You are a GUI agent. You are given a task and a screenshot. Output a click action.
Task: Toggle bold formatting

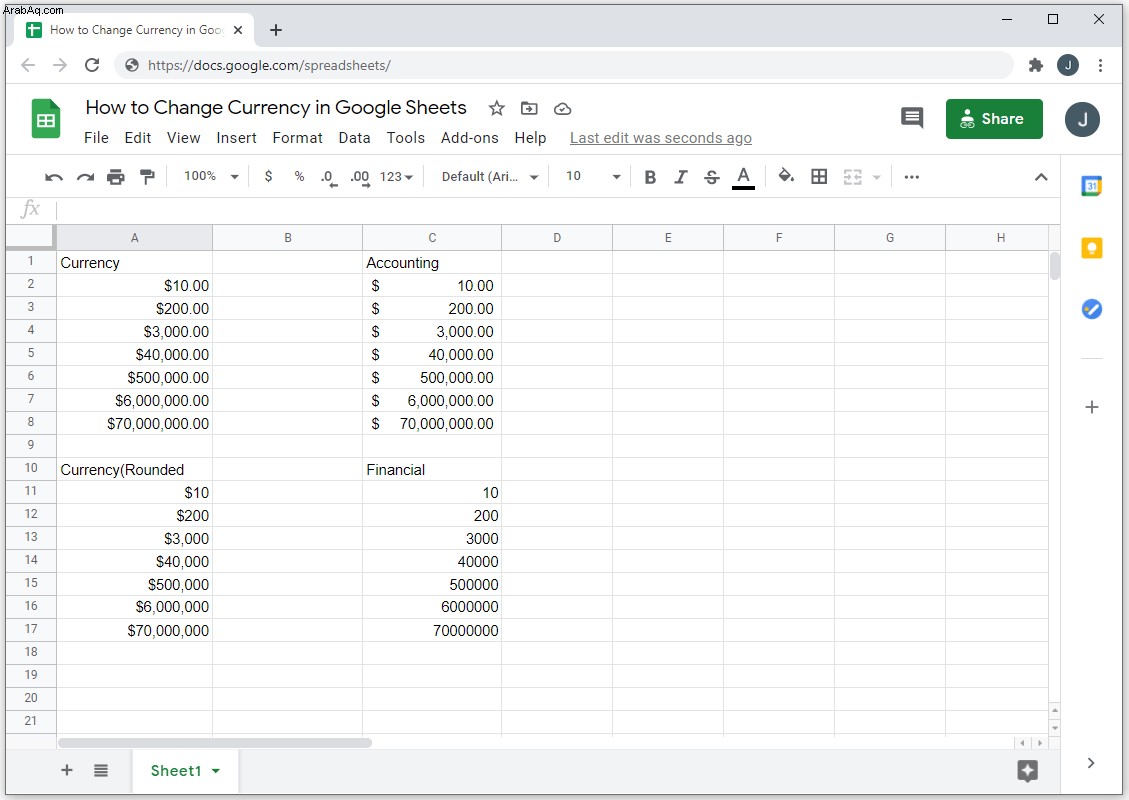click(650, 177)
